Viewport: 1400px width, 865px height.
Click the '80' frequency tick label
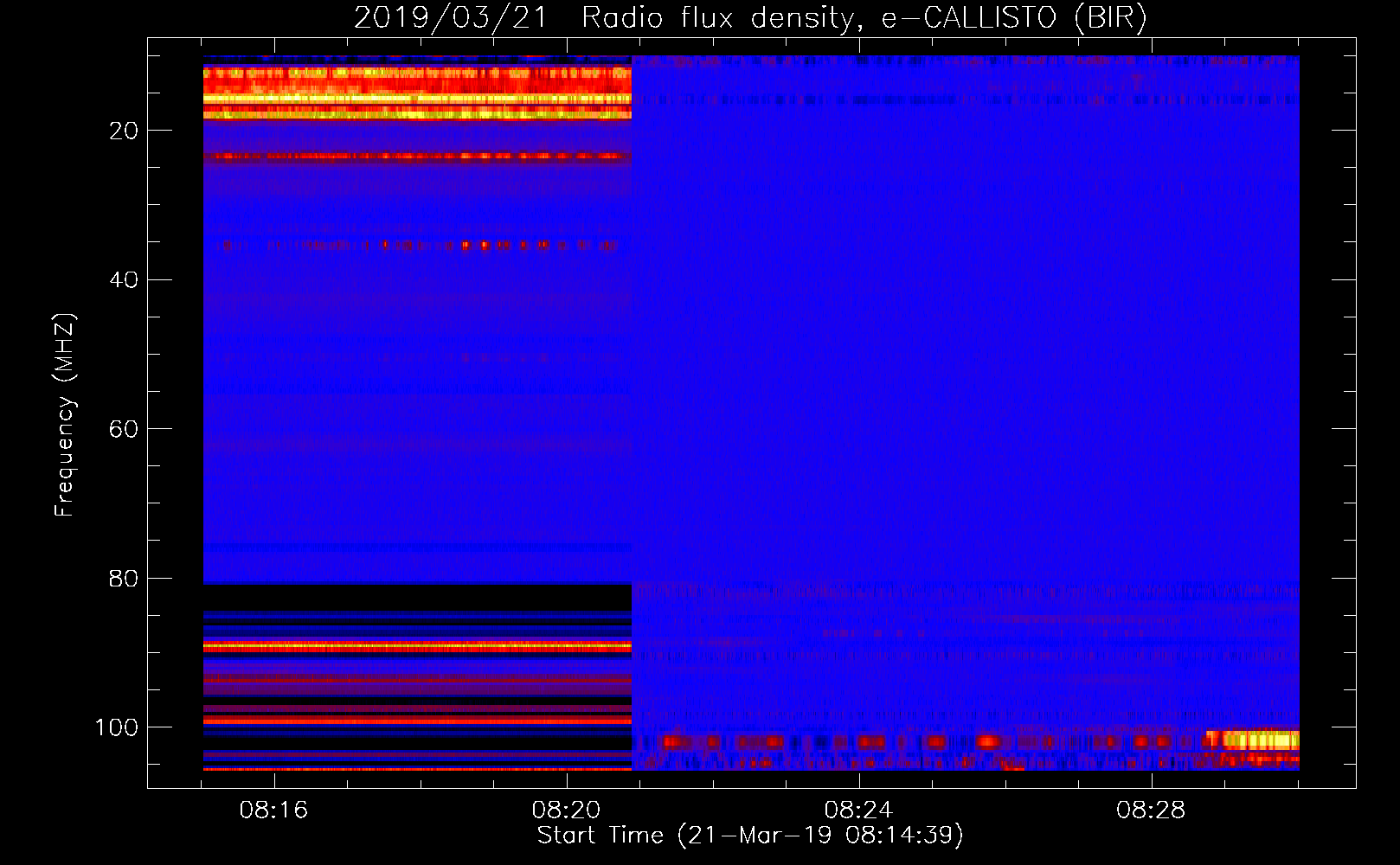[124, 579]
